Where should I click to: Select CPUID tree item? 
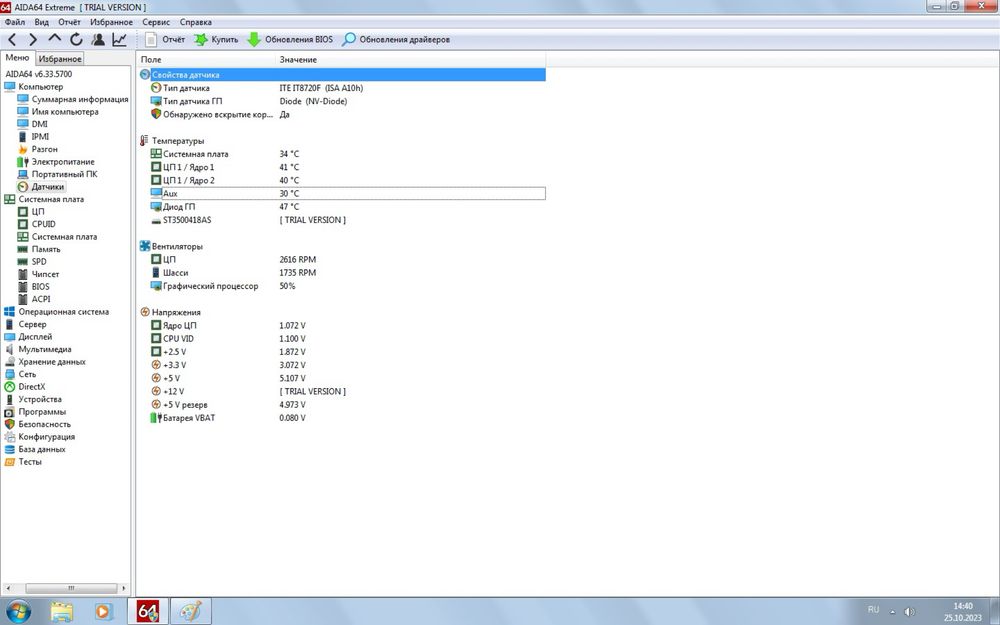(36, 224)
